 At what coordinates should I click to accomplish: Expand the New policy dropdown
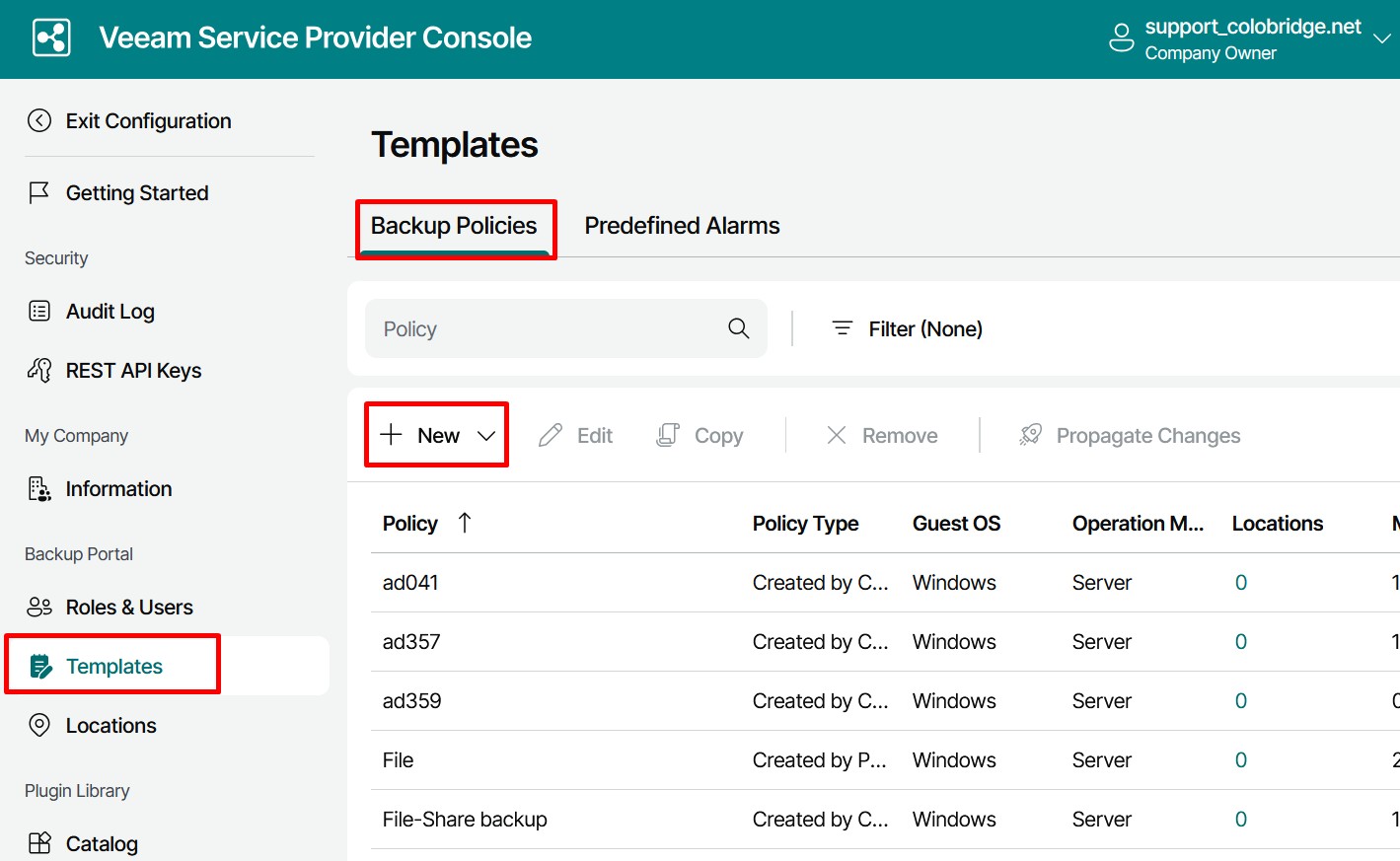(x=486, y=435)
